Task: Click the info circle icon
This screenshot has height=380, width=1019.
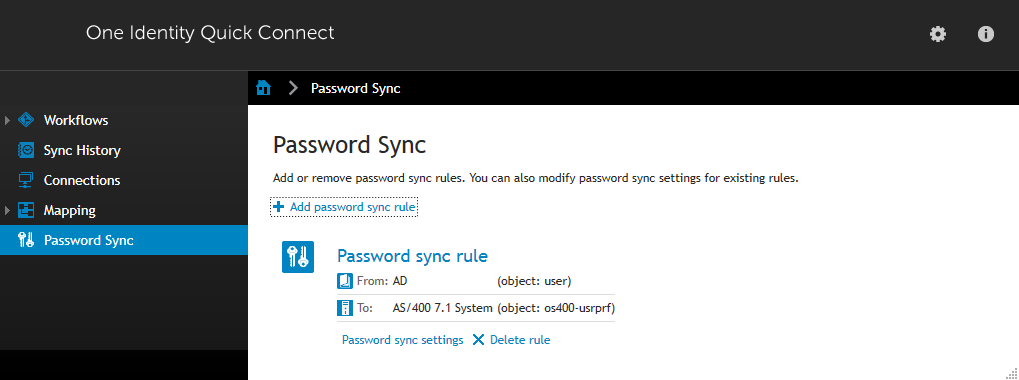Action: tap(986, 34)
